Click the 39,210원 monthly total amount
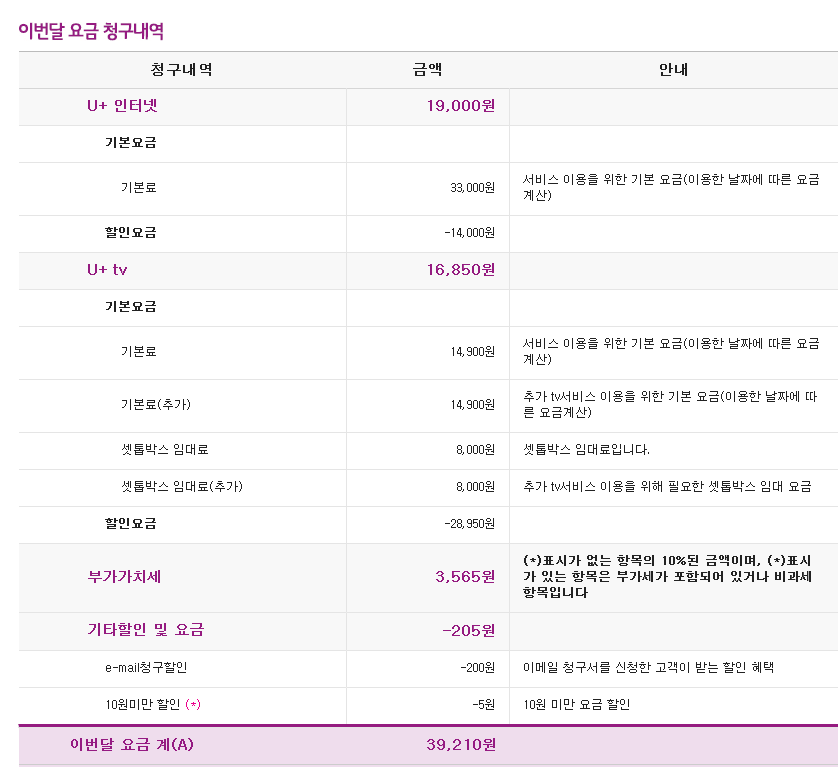Screen dimensions: 840x767 point(460,745)
